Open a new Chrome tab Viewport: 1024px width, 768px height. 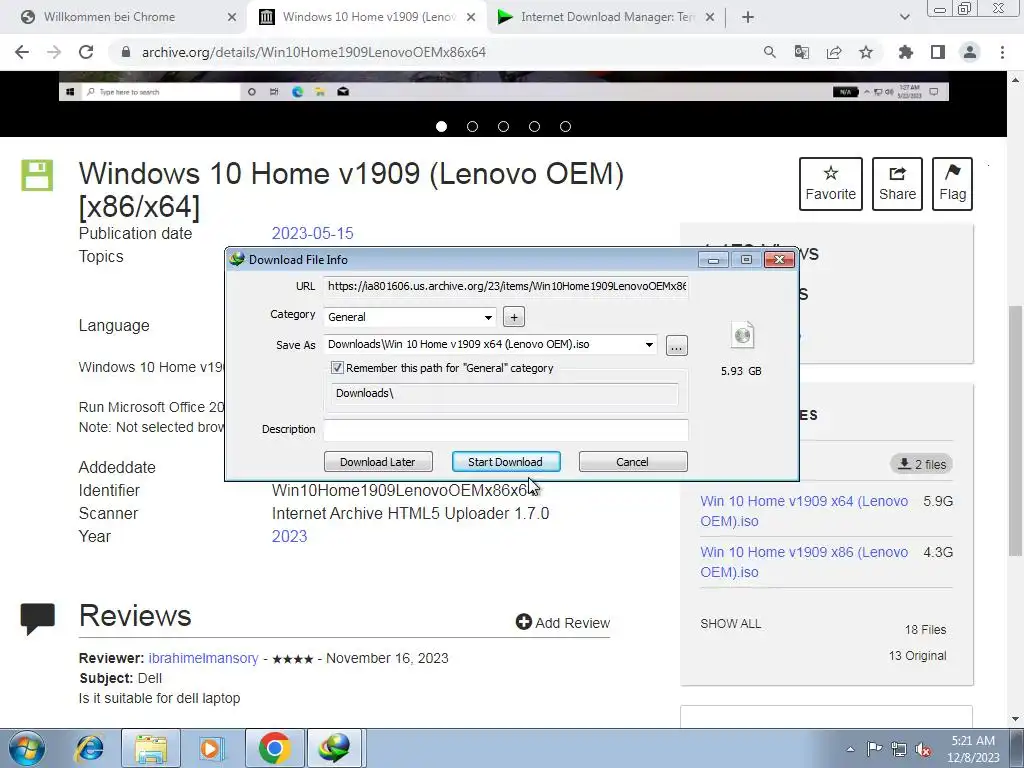point(748,18)
